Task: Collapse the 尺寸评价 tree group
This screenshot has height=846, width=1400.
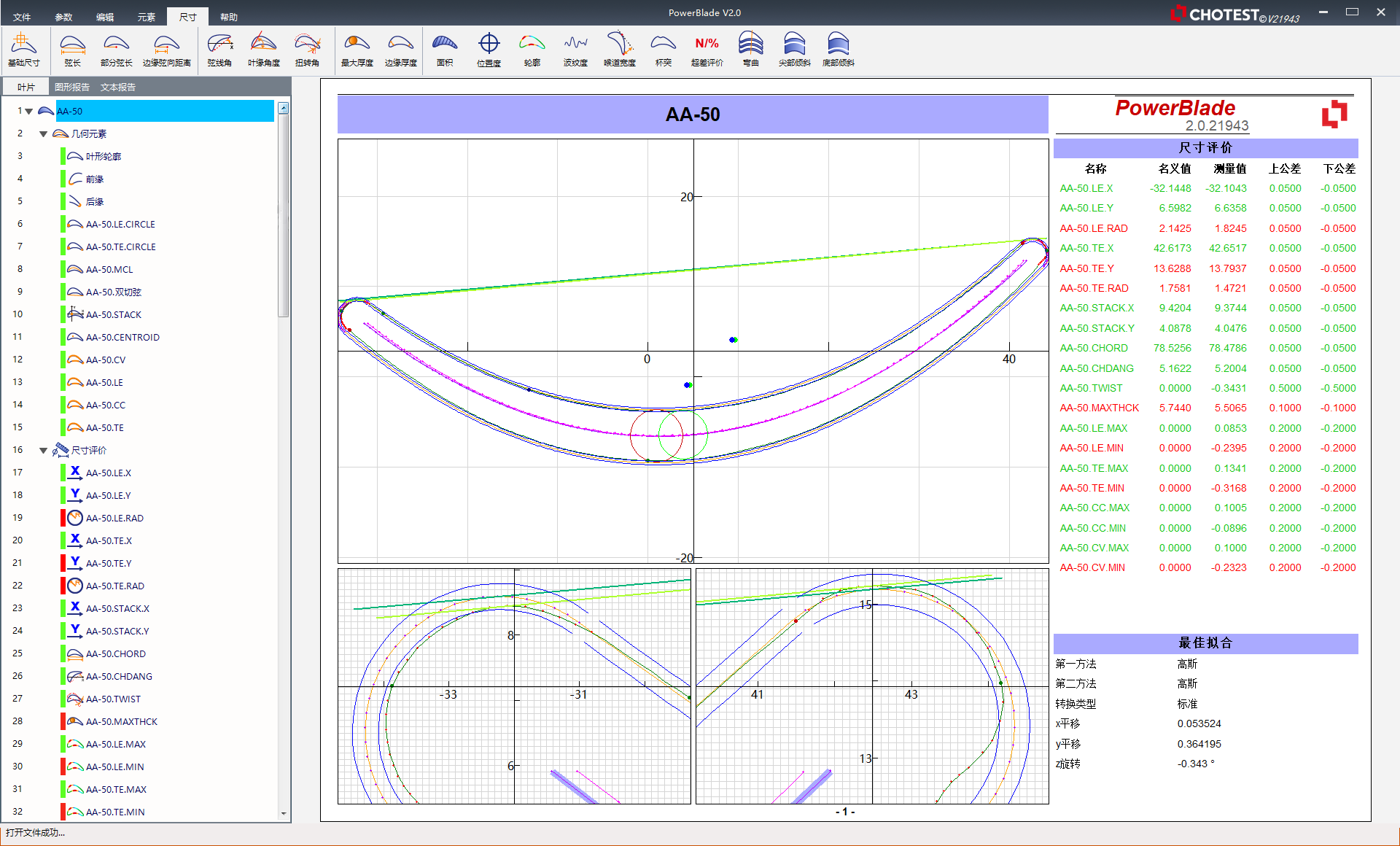Action: 44,451
